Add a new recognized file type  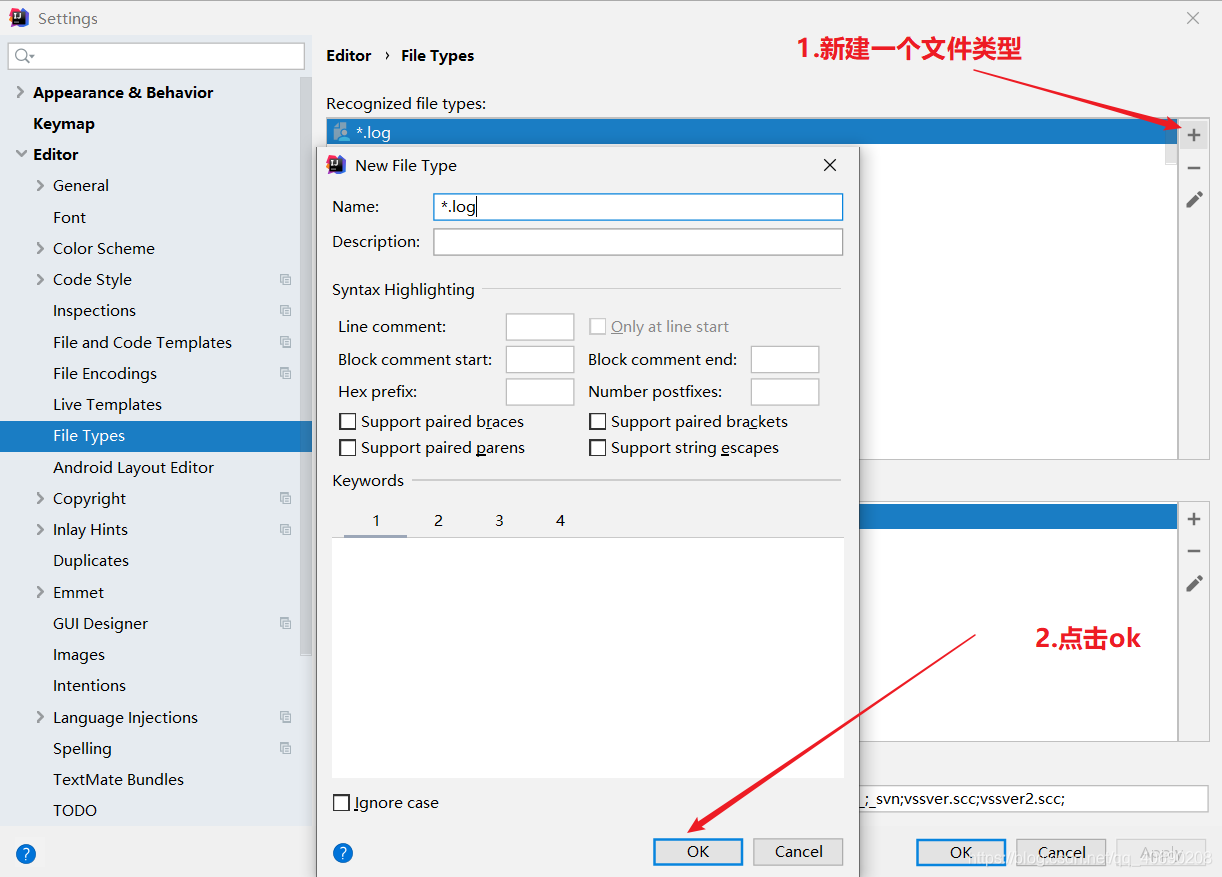[1194, 133]
